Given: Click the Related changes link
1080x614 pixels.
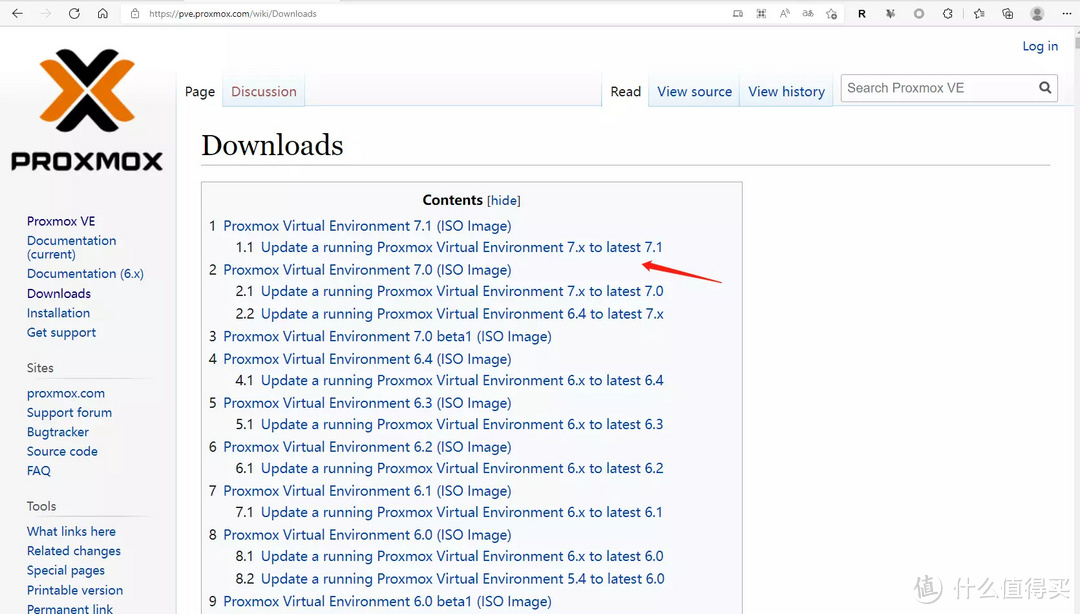Looking at the screenshot, I should (x=74, y=551).
